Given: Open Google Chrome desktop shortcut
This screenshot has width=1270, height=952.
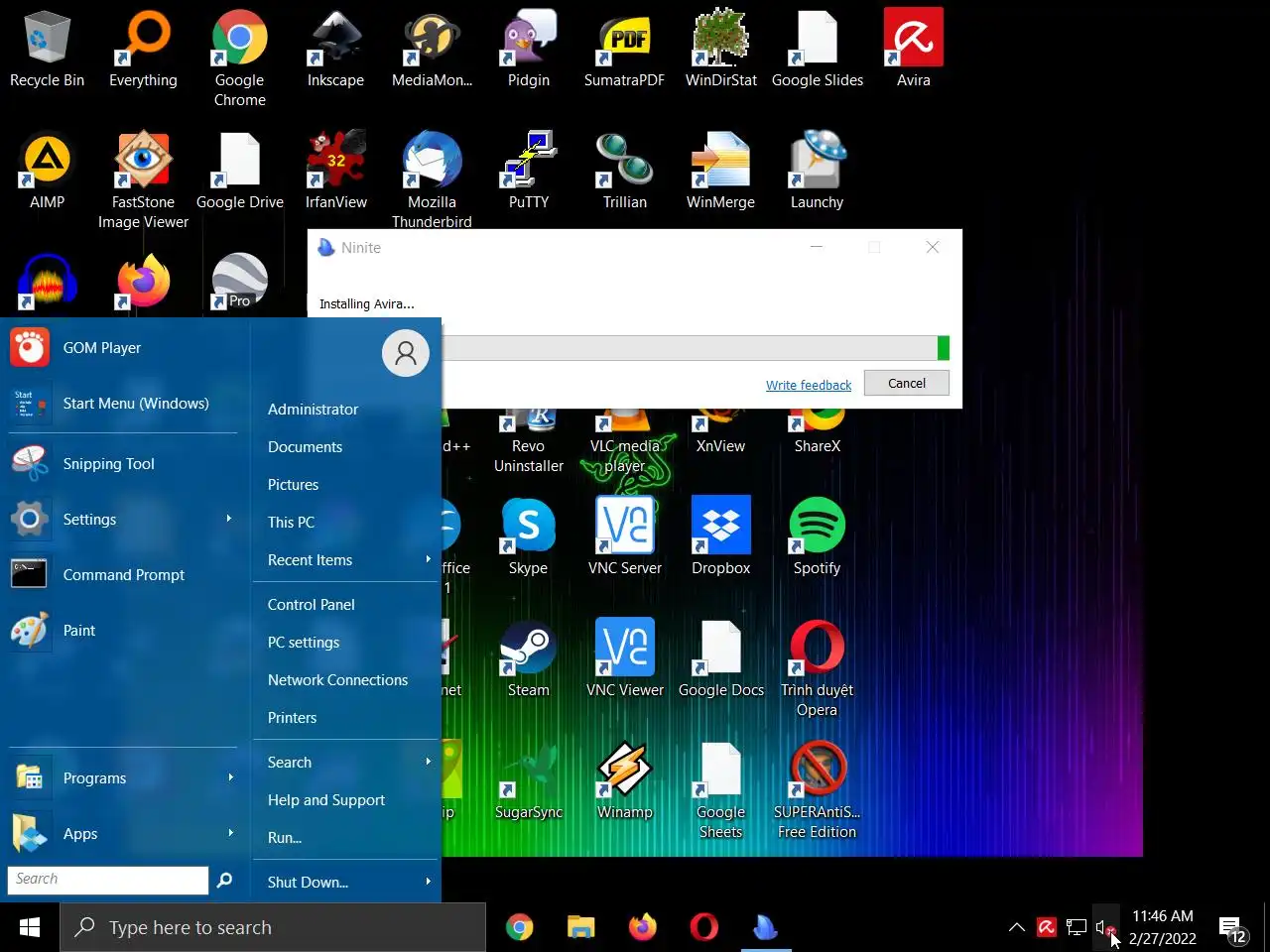Looking at the screenshot, I should (239, 58).
